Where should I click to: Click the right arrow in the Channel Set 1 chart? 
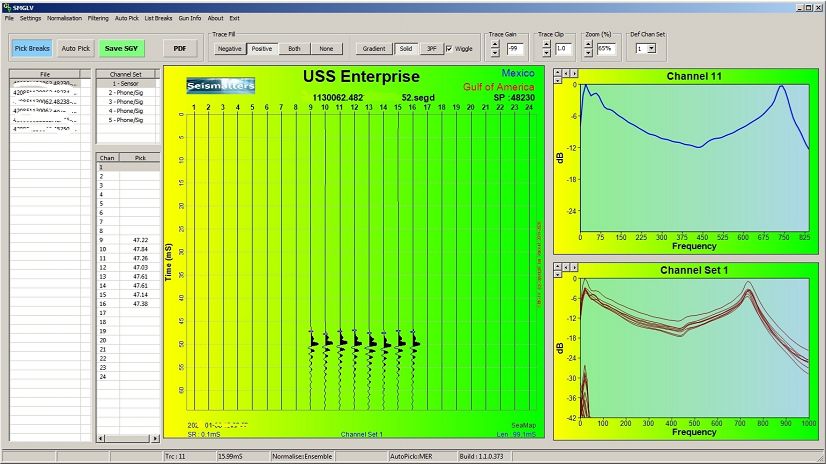pos(574,268)
